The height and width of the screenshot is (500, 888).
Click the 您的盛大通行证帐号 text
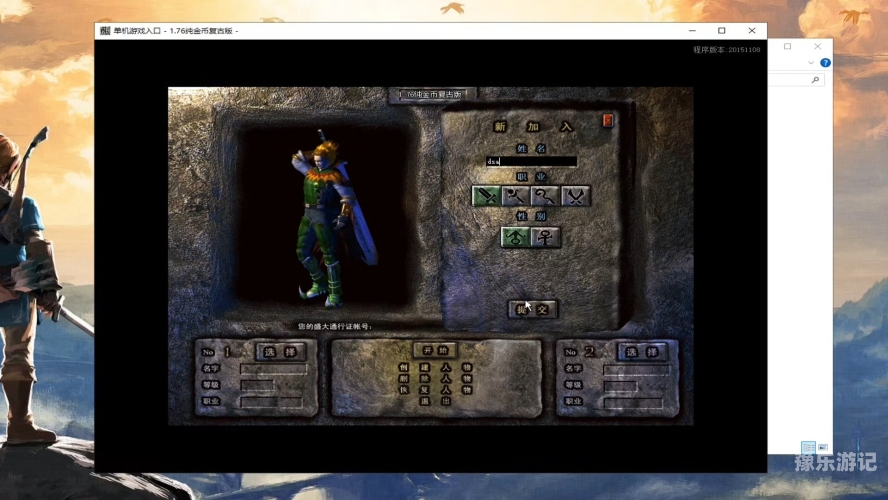(334, 326)
